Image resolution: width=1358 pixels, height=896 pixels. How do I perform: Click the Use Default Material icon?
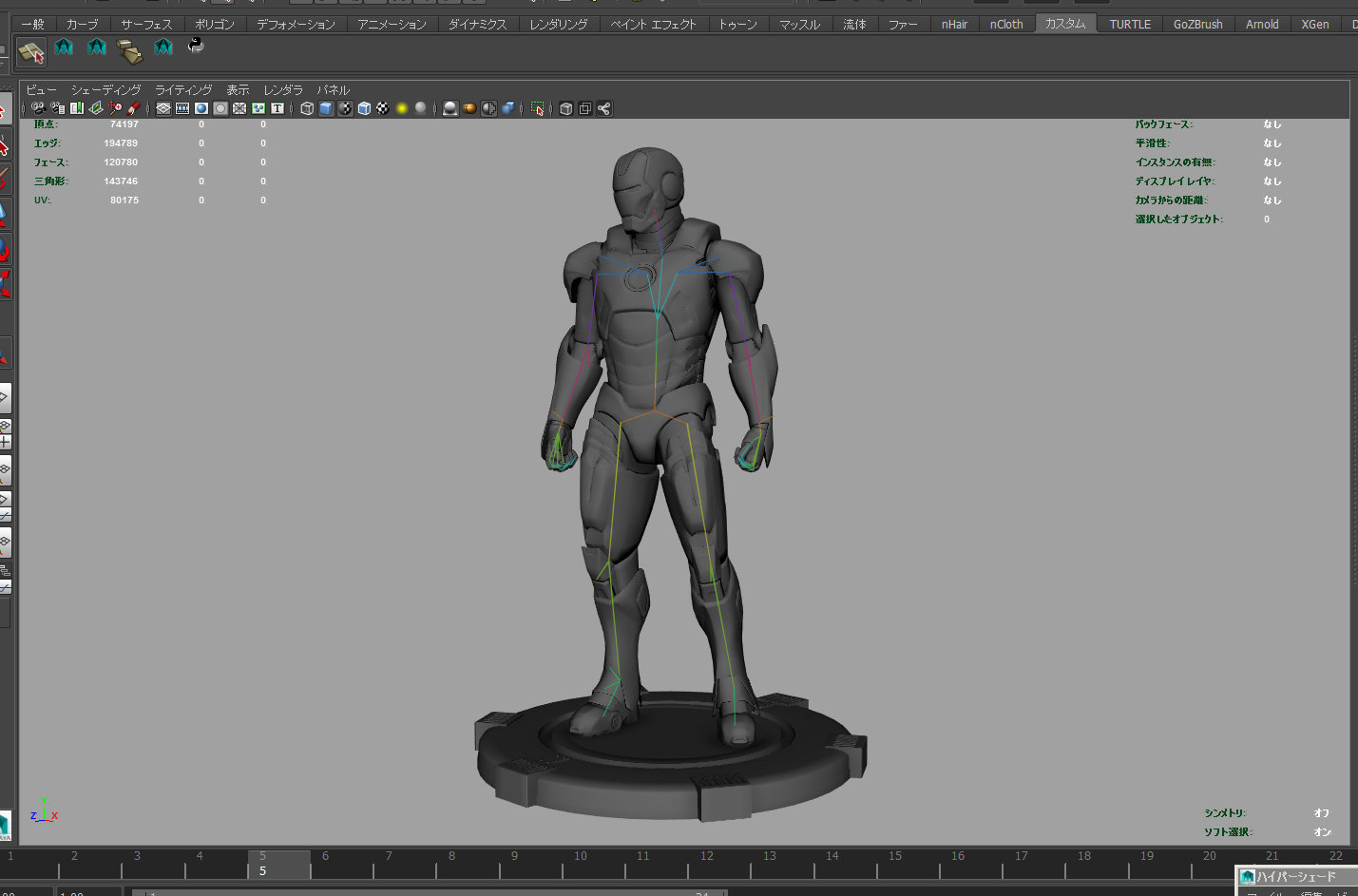click(x=345, y=108)
